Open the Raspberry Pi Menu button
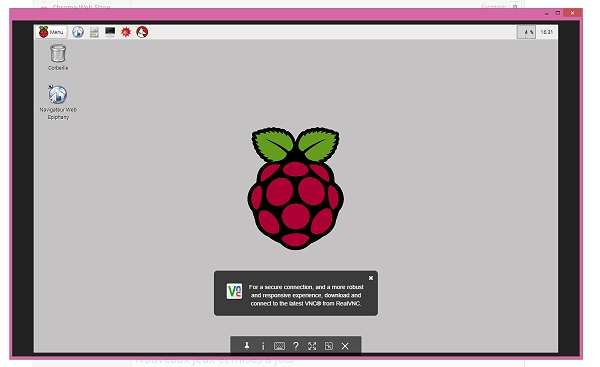The width and height of the screenshot is (600, 367). pyautogui.click(x=51, y=32)
